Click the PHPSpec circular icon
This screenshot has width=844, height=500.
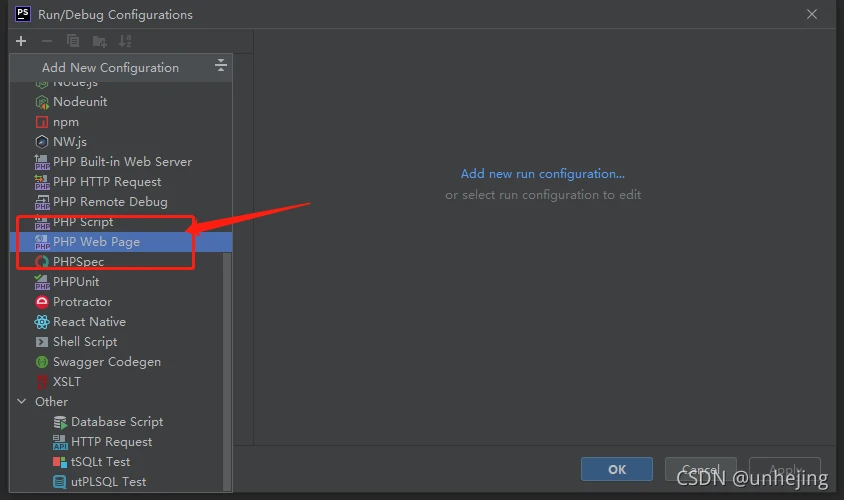[42, 262]
